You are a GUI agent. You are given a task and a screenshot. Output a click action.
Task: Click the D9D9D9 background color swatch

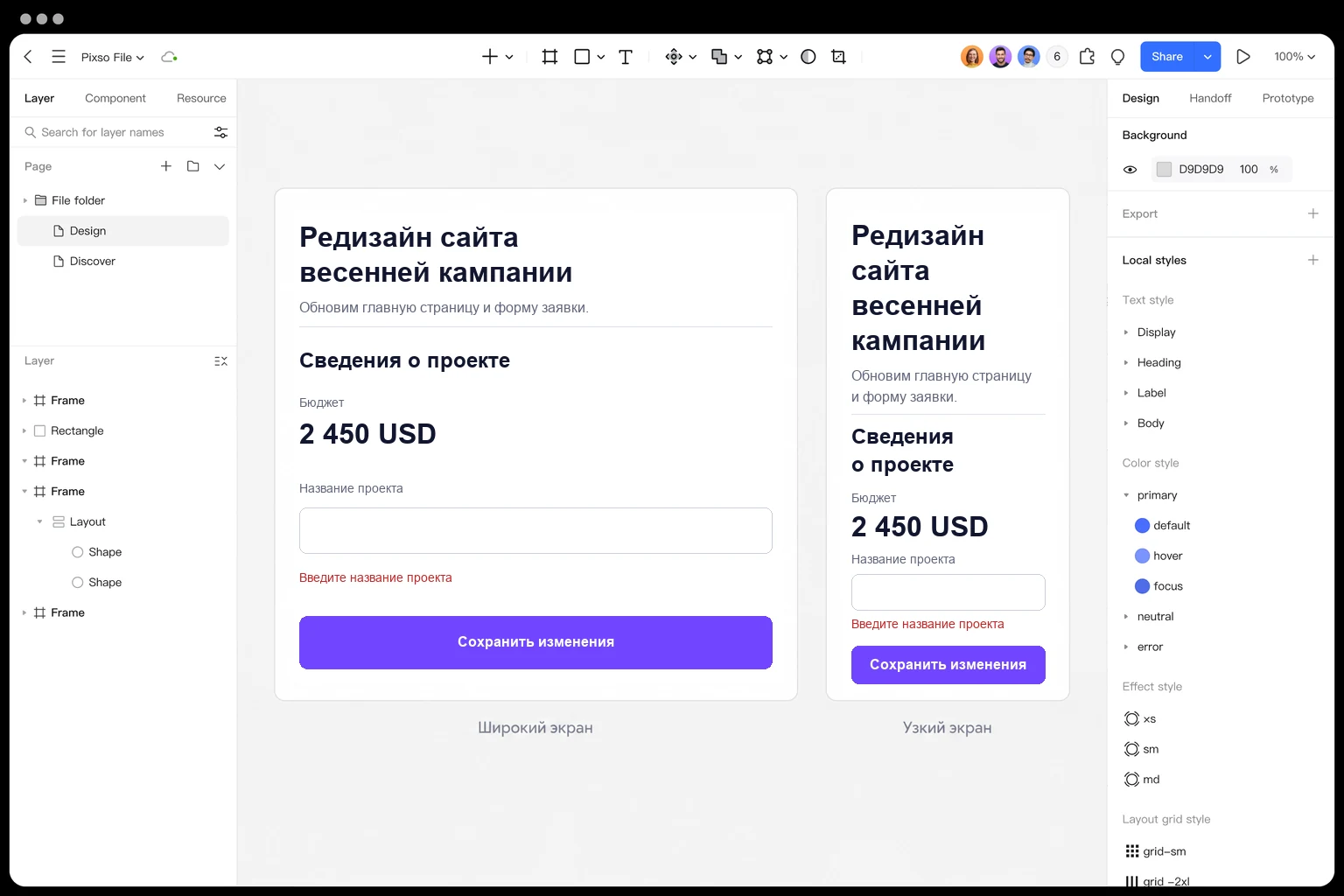[x=1164, y=170]
